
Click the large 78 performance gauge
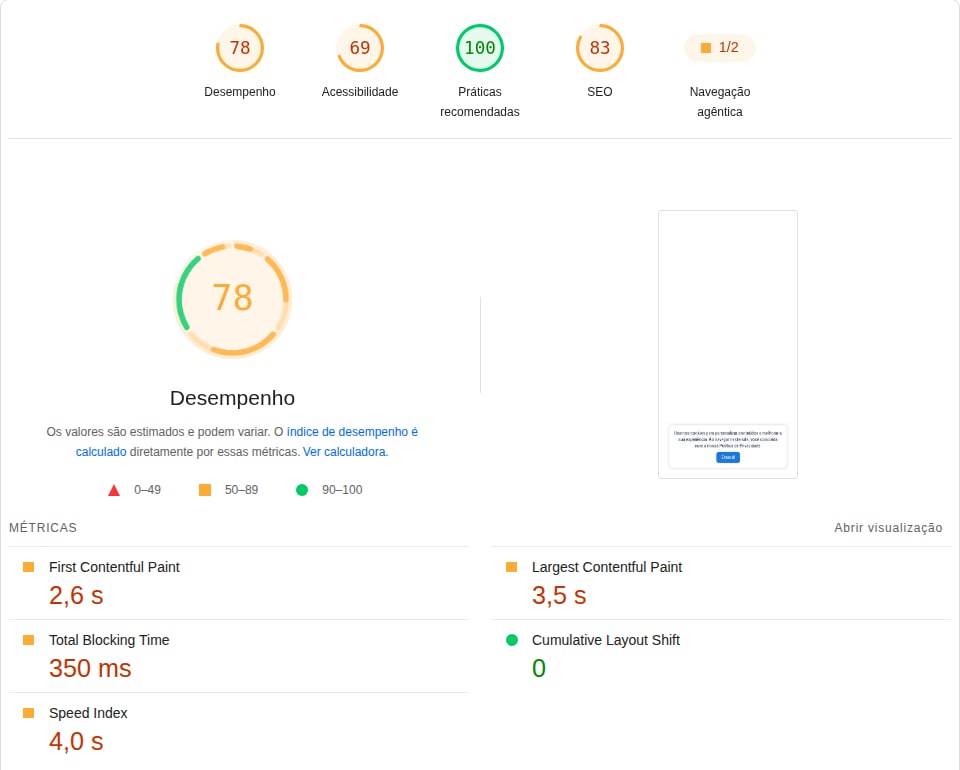(233, 298)
